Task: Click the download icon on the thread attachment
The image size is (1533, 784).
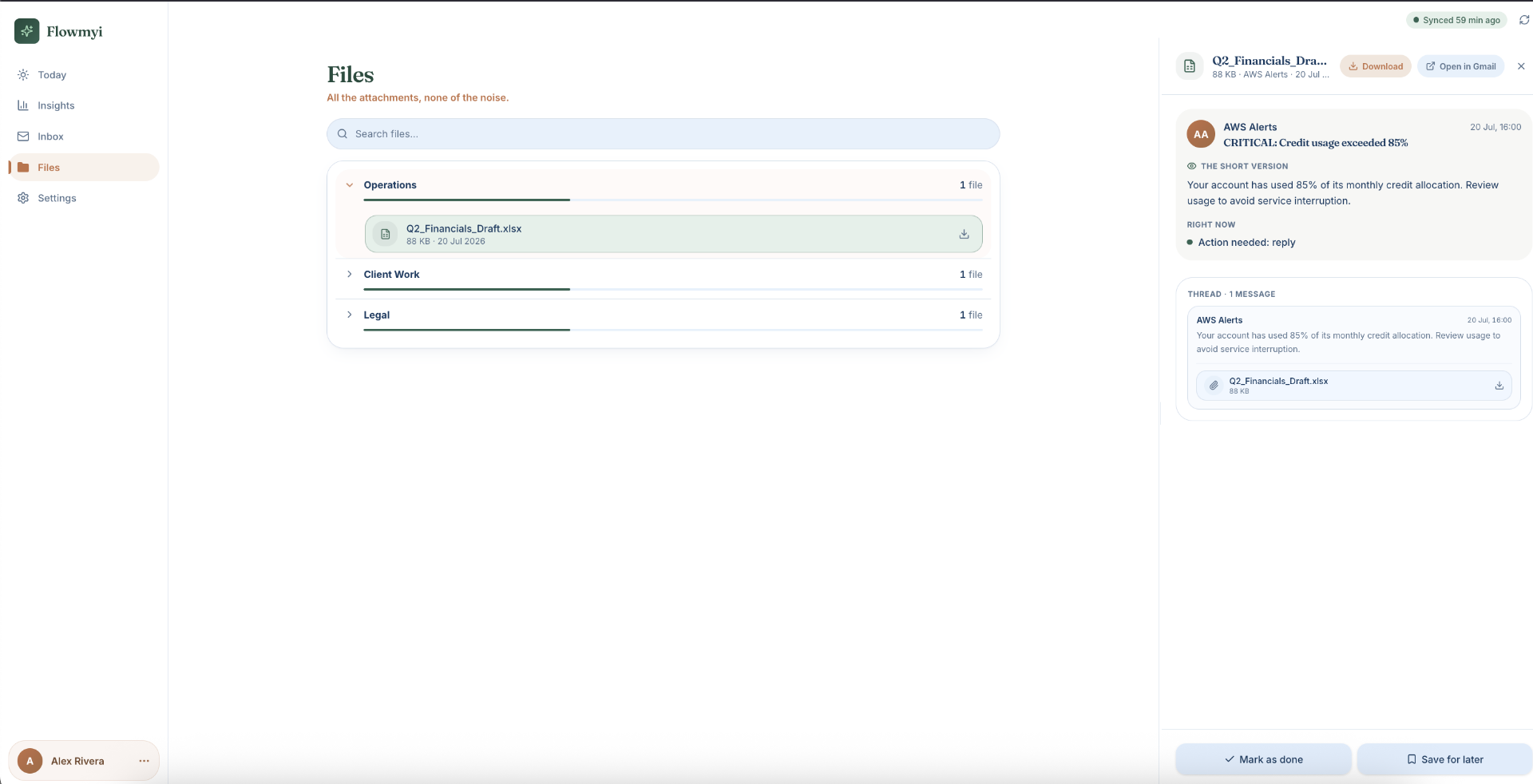Action: [1499, 386]
